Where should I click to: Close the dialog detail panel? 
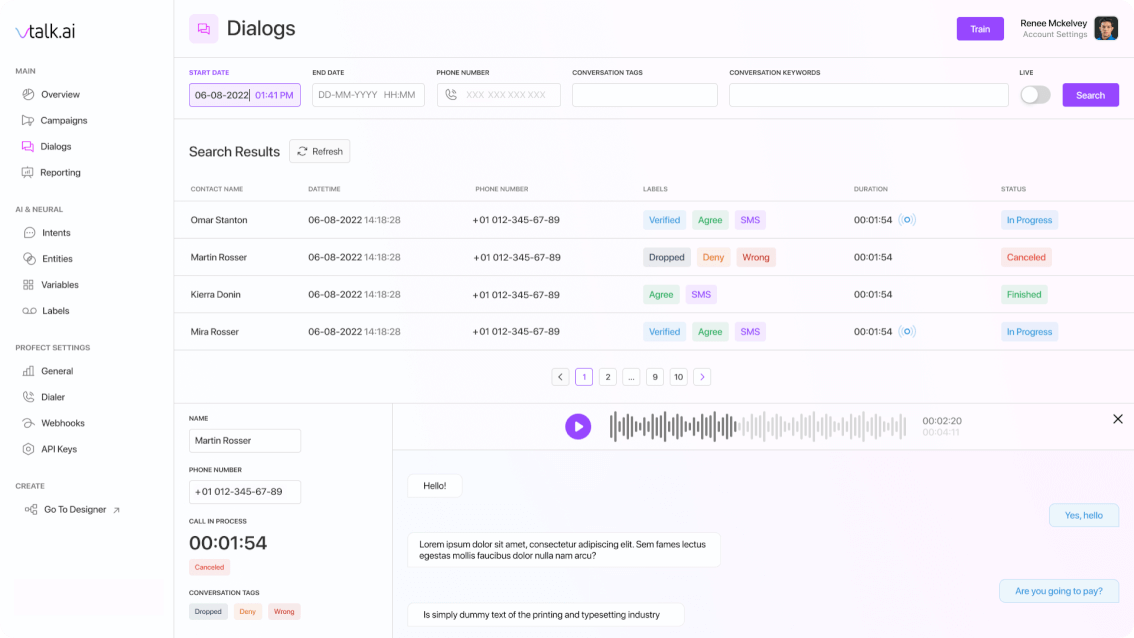tap(1117, 419)
